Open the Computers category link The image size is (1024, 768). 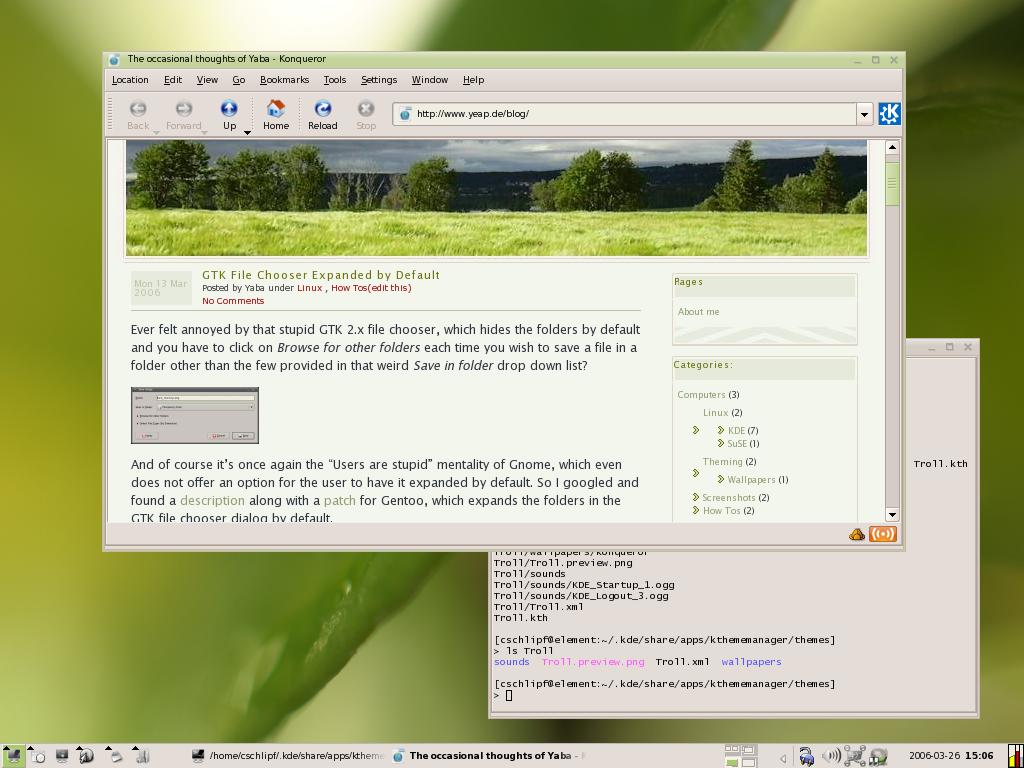701,394
